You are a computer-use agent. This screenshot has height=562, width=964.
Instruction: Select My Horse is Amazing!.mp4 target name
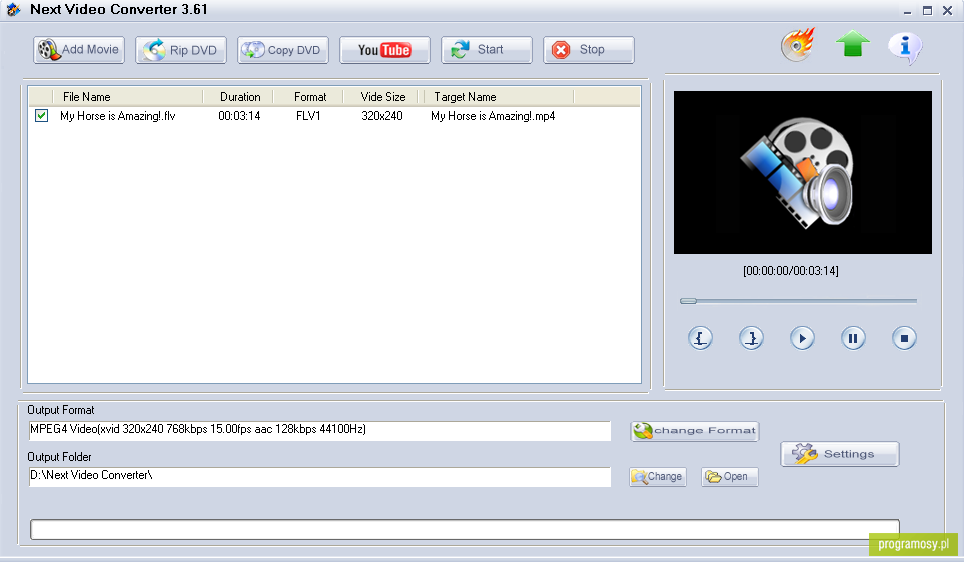pyautogui.click(x=493, y=116)
